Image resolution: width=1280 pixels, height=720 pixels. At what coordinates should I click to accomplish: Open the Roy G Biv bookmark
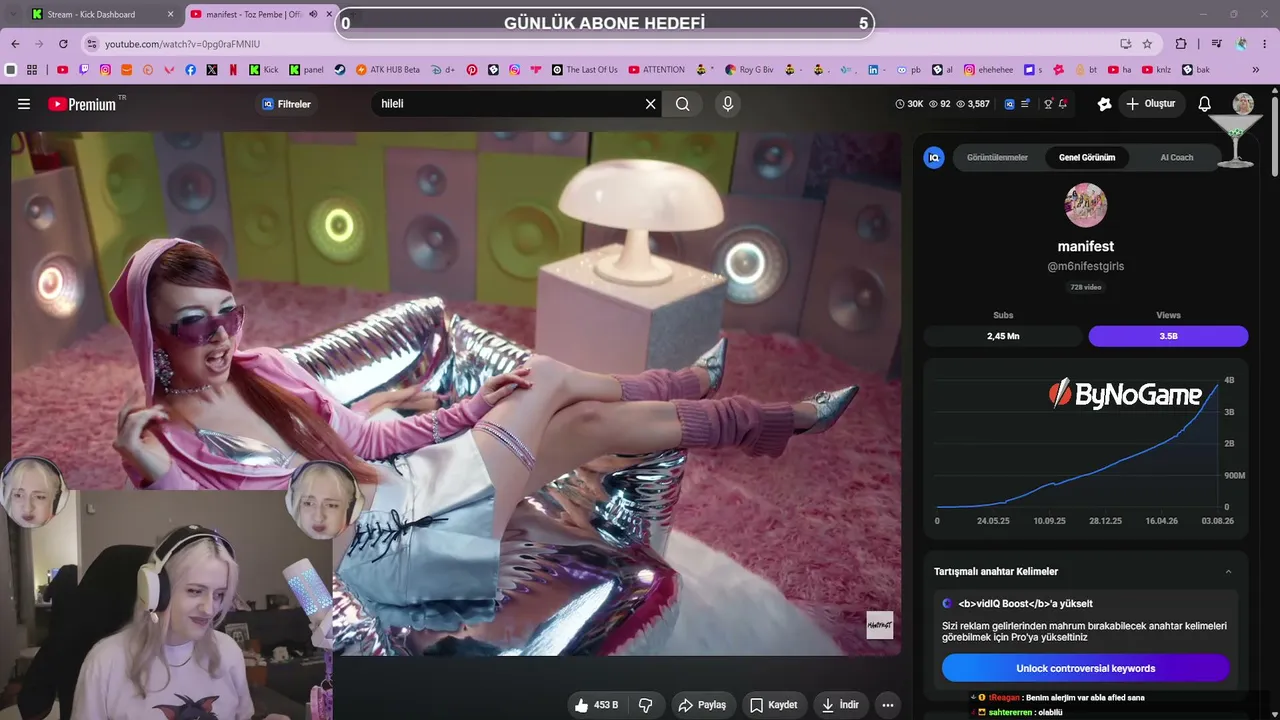(748, 70)
